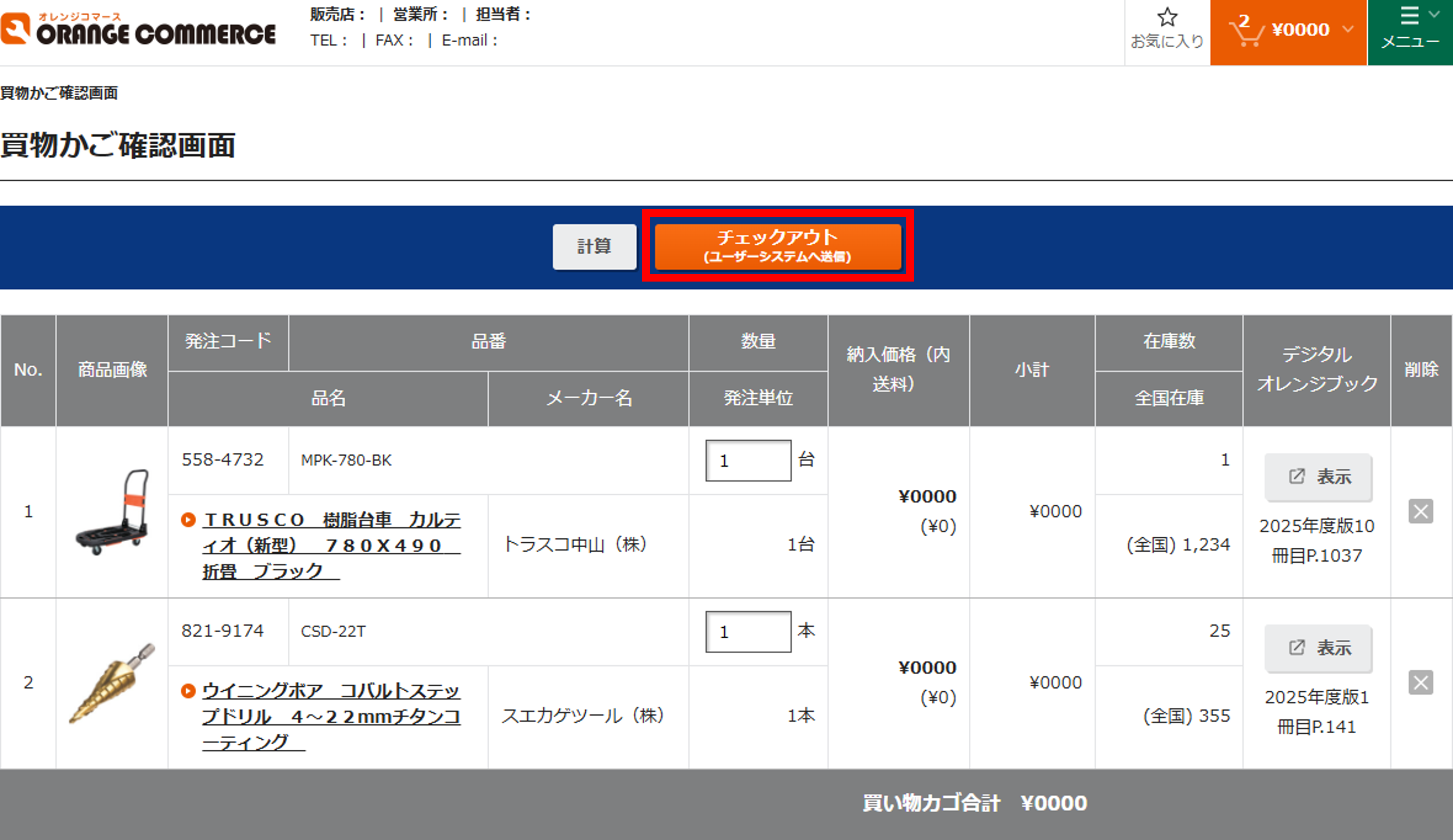Select order code 558-4732

(x=222, y=460)
